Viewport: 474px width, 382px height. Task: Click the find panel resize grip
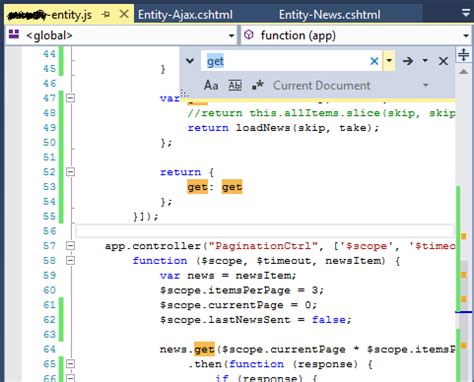(x=184, y=93)
